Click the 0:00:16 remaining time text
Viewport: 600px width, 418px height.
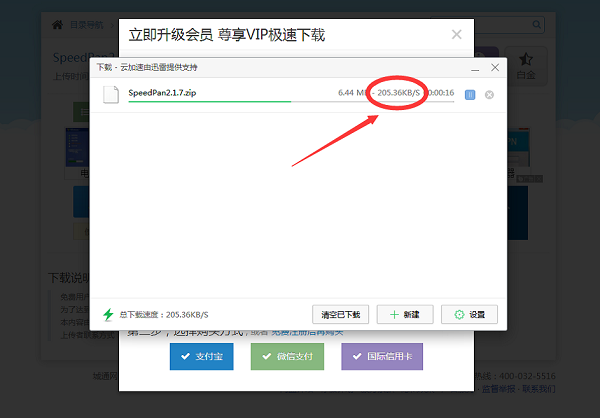pyautogui.click(x=441, y=93)
